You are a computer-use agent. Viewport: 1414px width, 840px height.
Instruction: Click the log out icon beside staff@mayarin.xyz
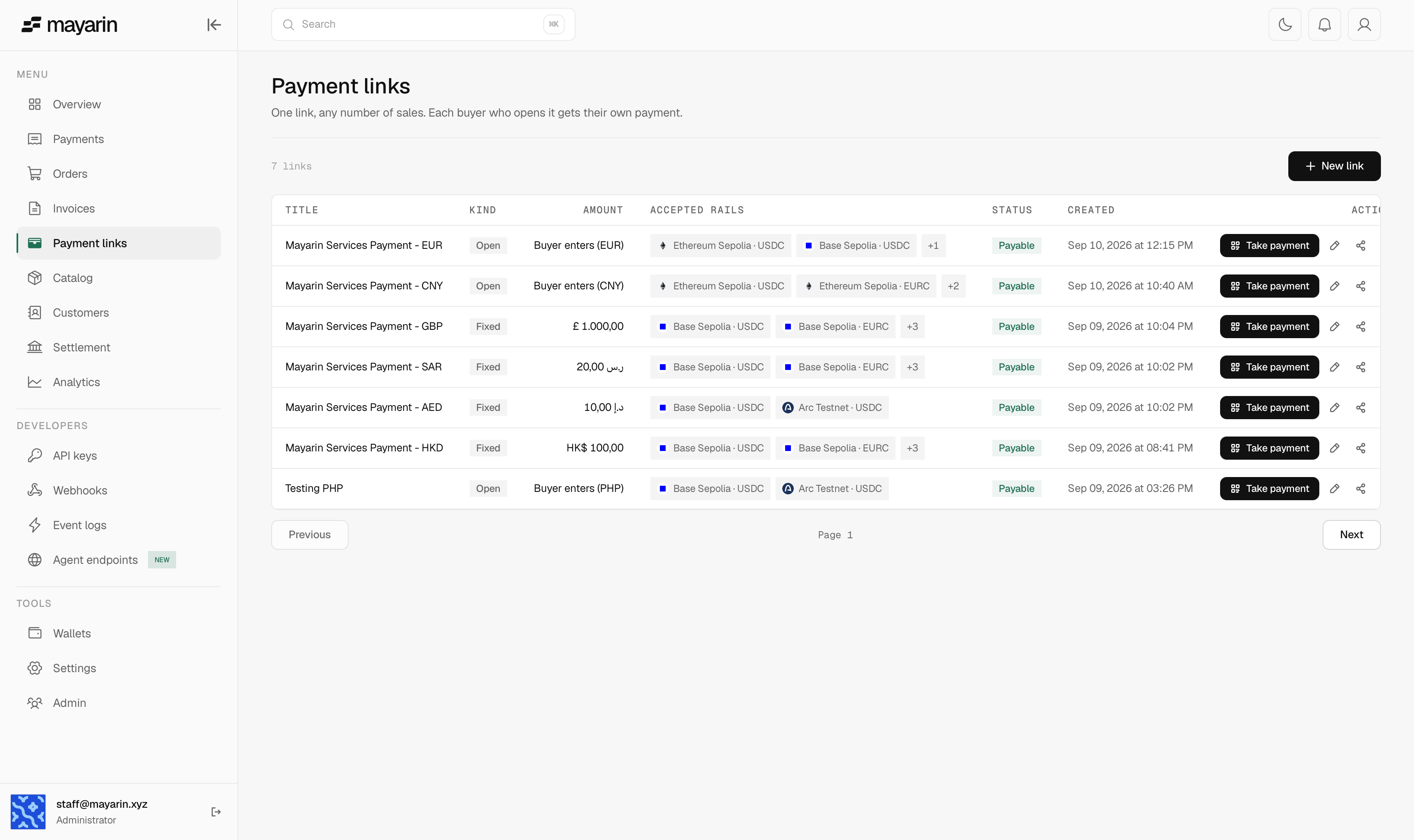tap(216, 812)
